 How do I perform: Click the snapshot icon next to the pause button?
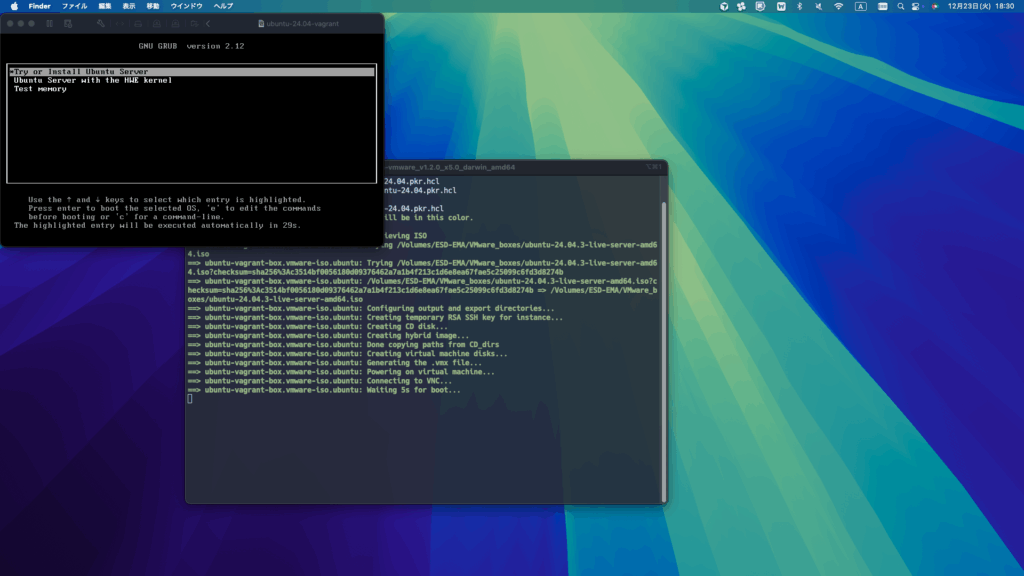66,23
